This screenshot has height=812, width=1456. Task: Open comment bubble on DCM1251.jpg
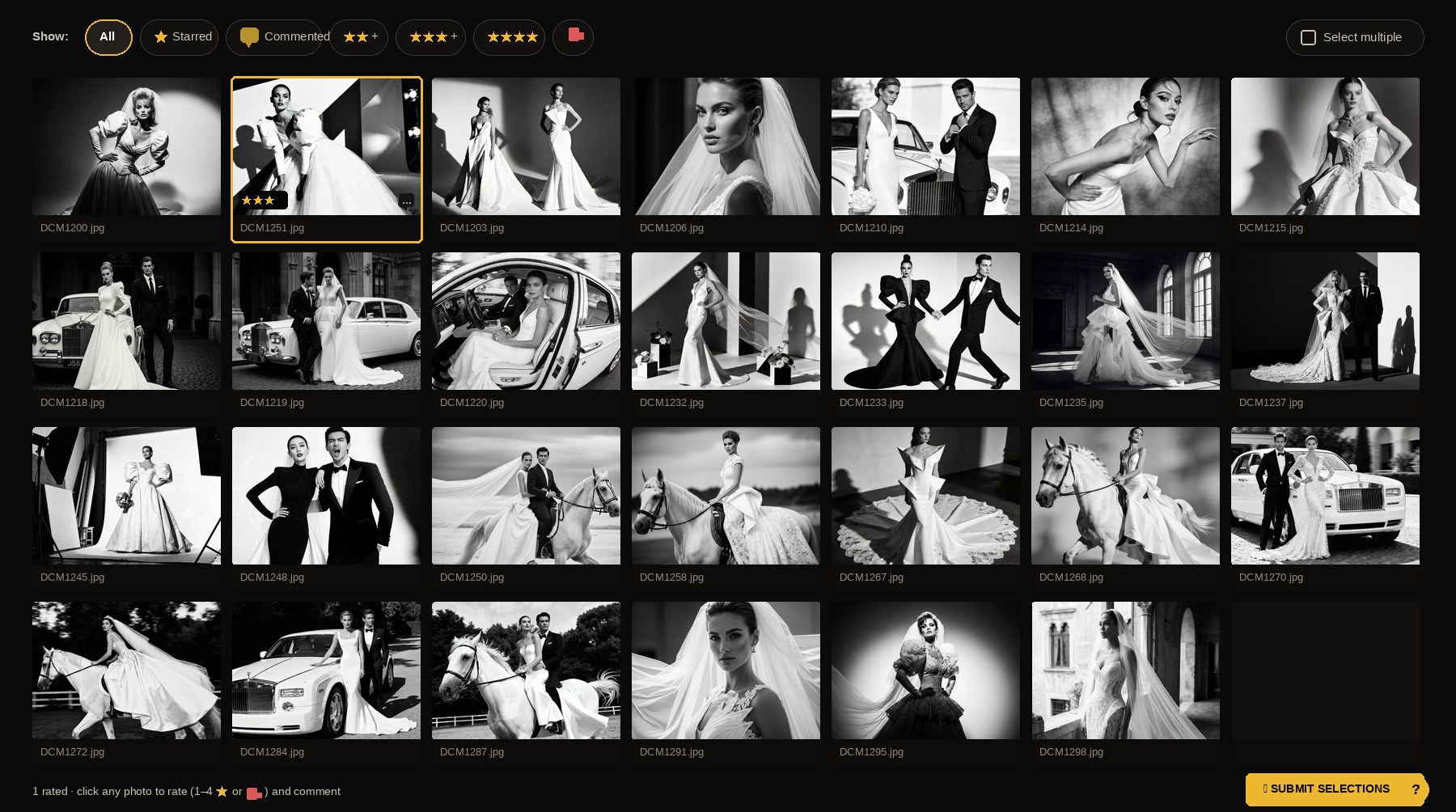point(406,201)
